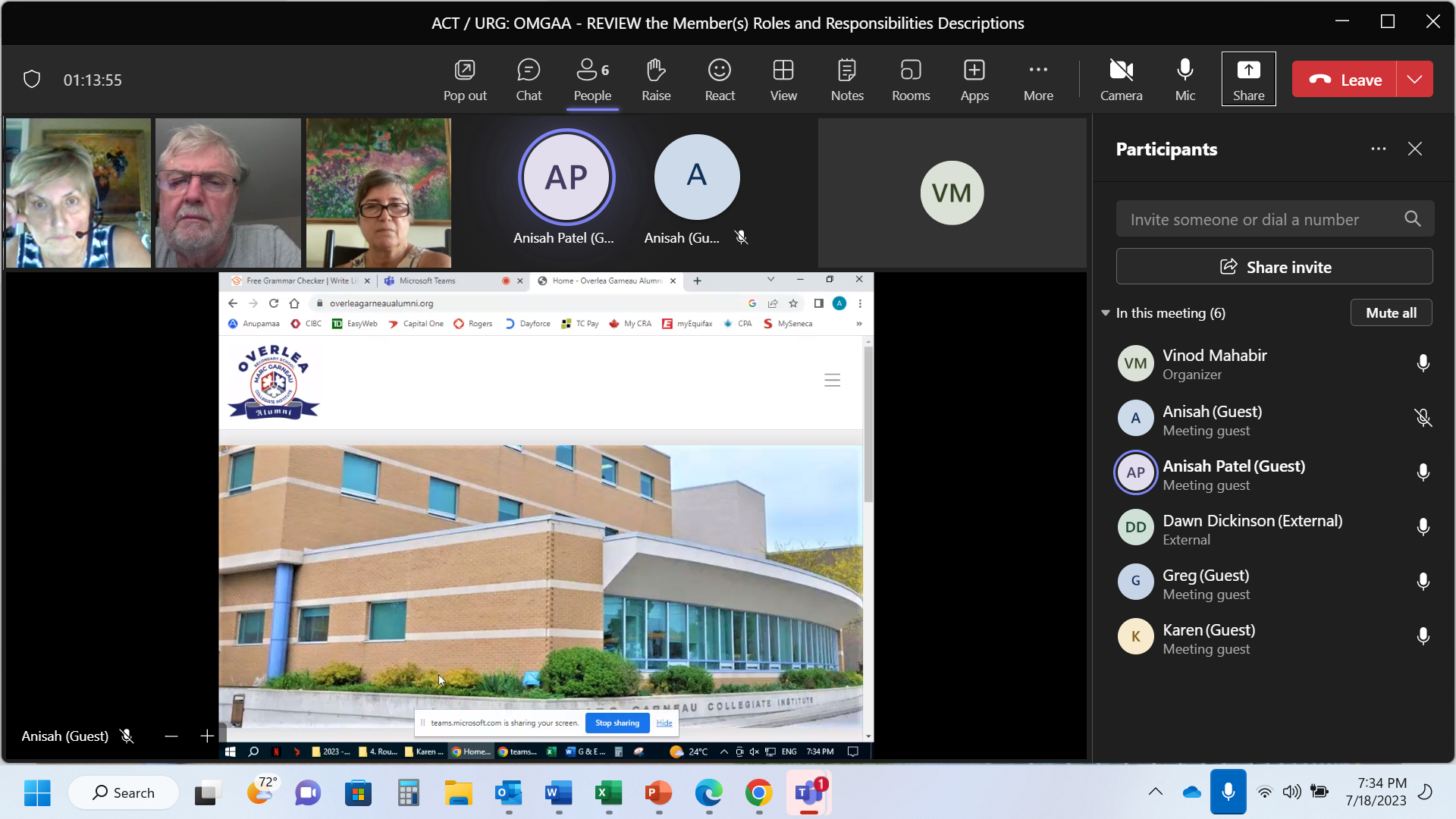Screen dimensions: 1456x819
Task: Open new tab in shared browser
Action: 697,281
